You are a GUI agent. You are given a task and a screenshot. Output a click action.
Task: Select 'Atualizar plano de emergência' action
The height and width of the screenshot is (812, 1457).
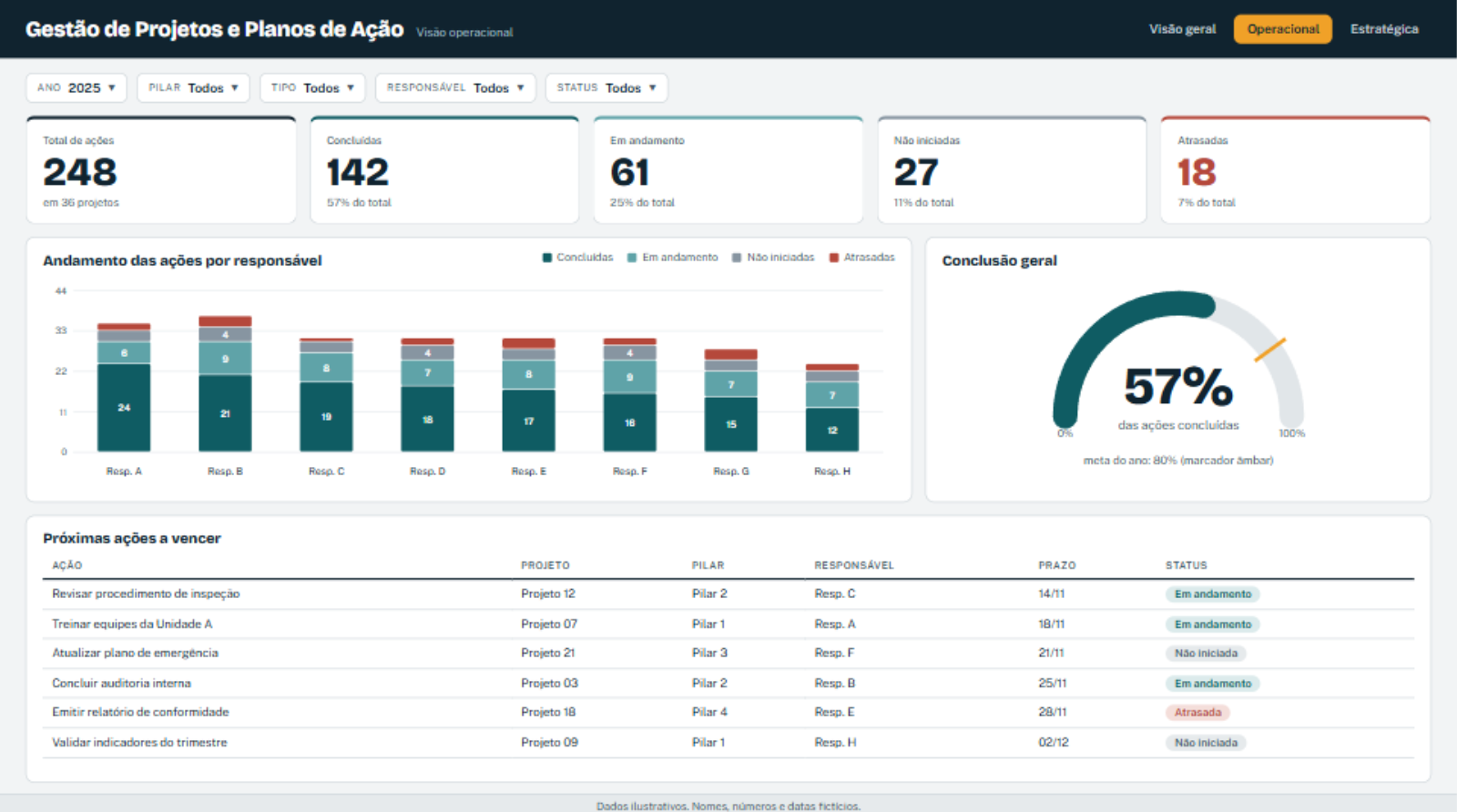pos(135,653)
